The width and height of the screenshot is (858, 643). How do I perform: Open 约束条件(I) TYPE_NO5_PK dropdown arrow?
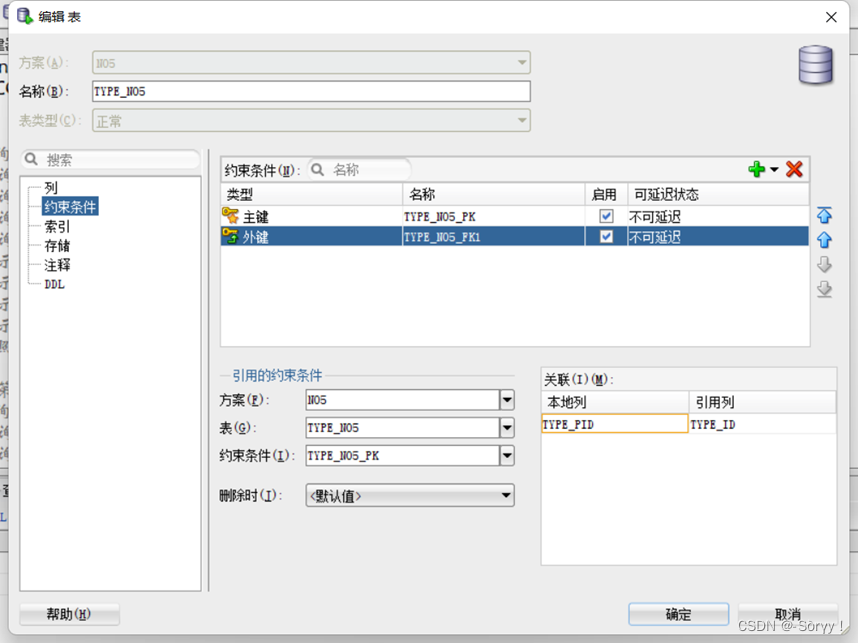pyautogui.click(x=507, y=455)
